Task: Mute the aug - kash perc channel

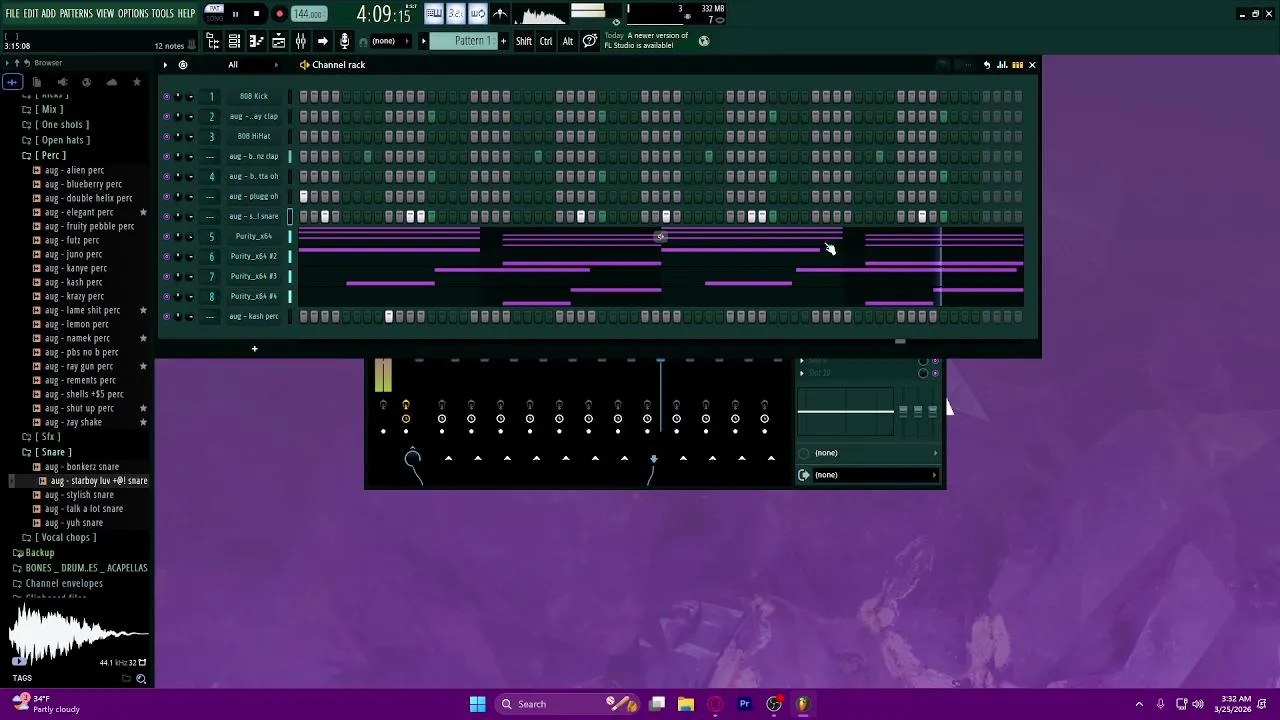Action: click(x=166, y=316)
